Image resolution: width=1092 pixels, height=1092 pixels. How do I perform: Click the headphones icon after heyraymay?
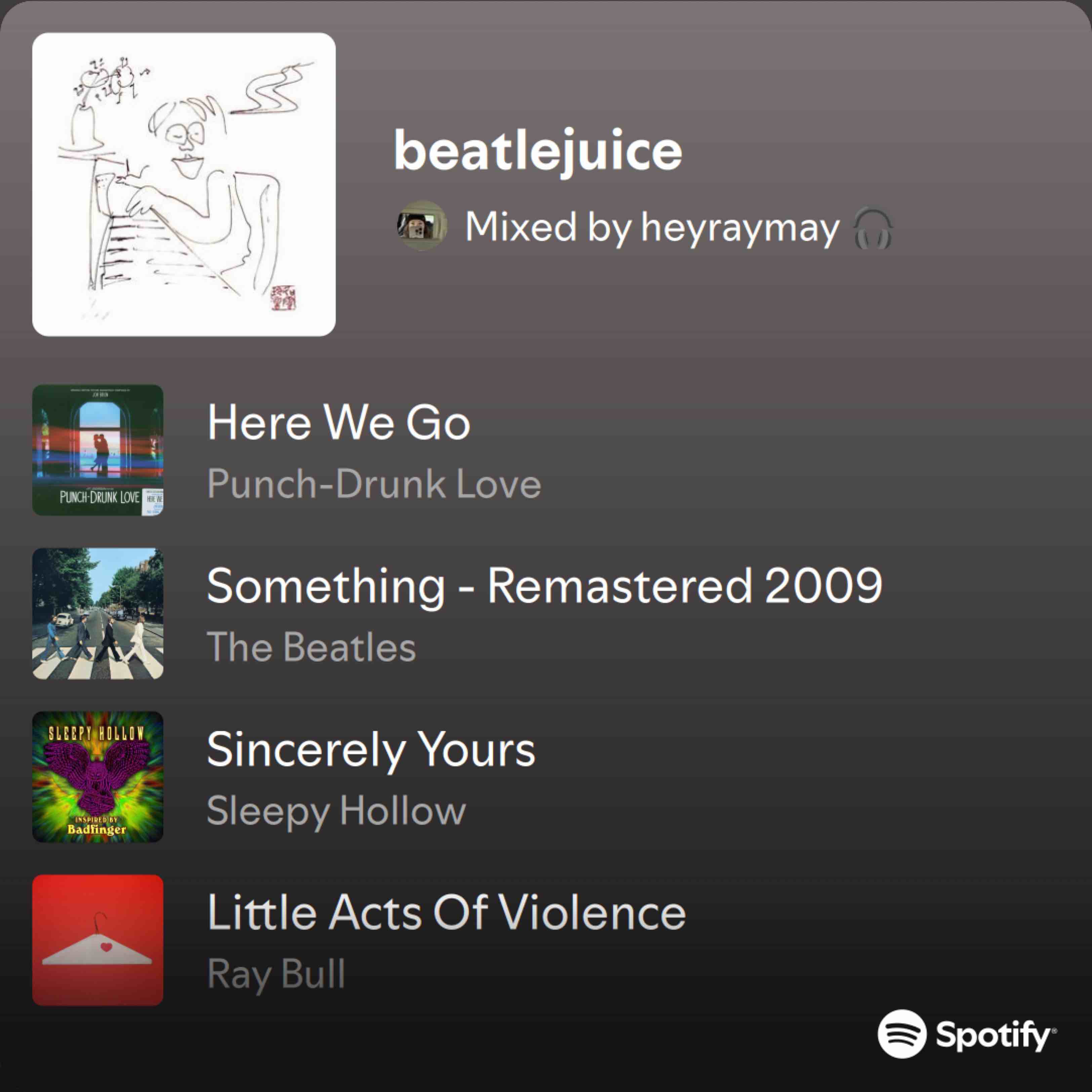pos(872,228)
